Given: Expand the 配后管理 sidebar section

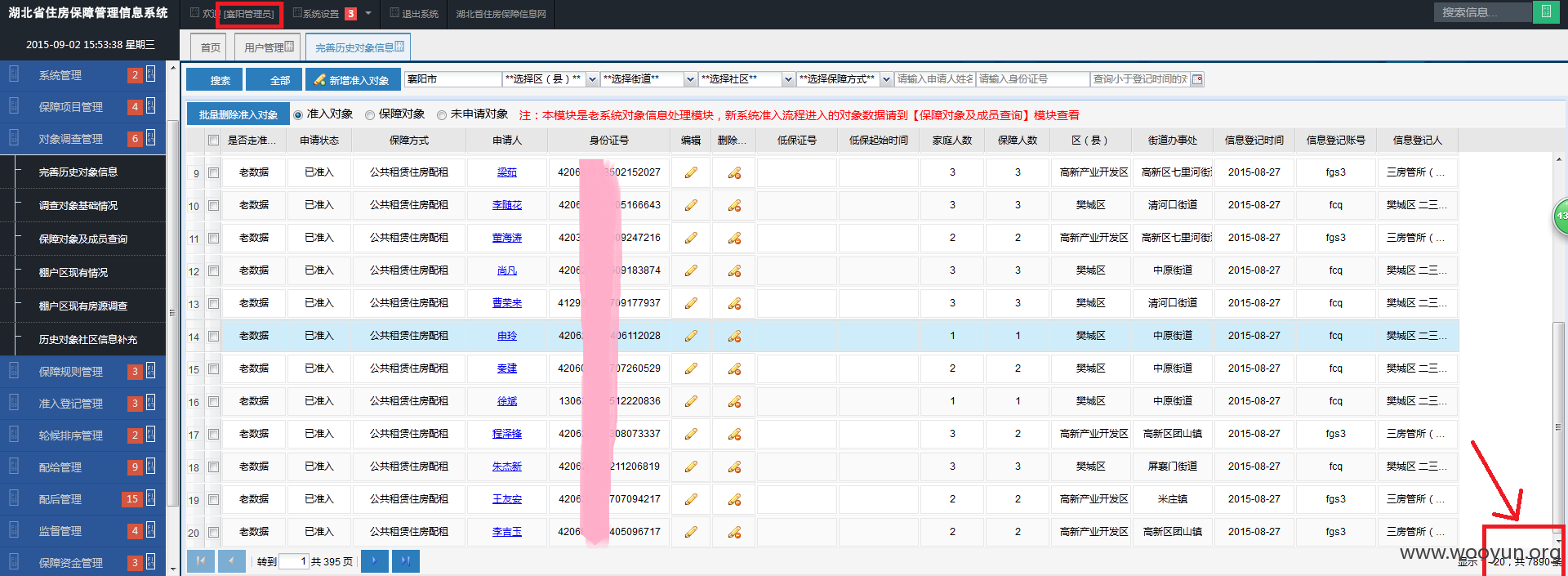Looking at the screenshot, I should tap(82, 499).
